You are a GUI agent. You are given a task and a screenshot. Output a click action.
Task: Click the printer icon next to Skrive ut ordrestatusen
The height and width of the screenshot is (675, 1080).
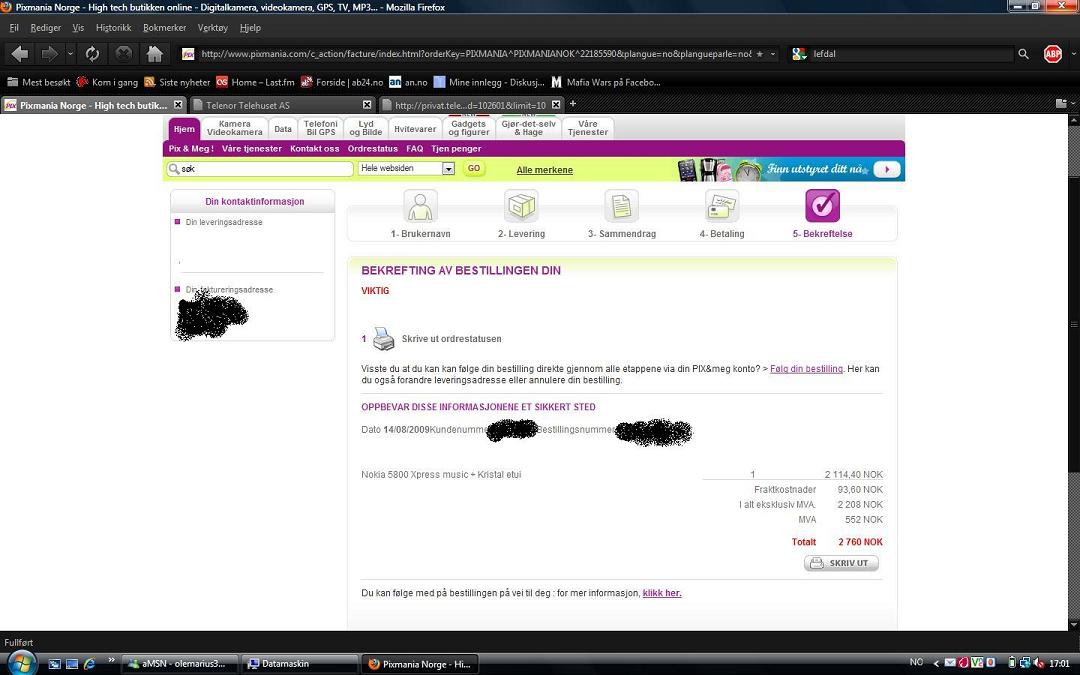[383, 338]
